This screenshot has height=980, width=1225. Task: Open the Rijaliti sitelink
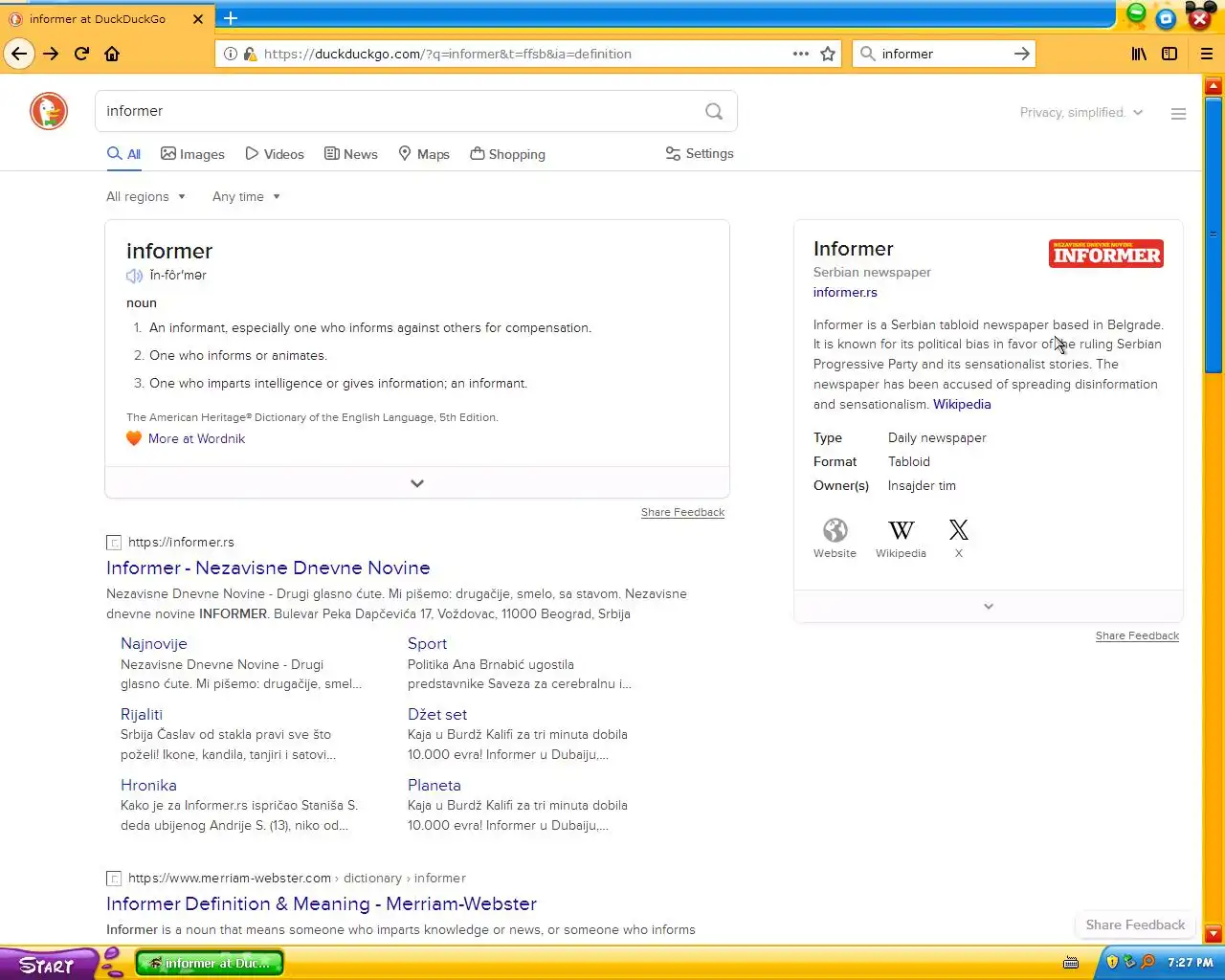142,715
